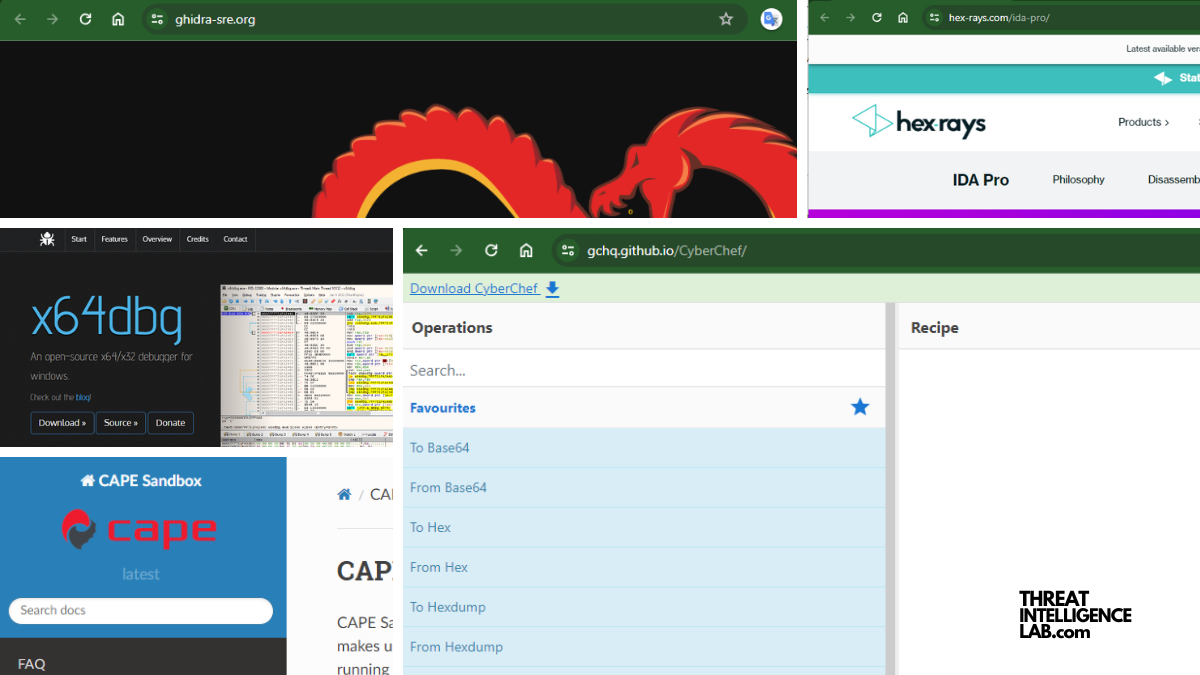The width and height of the screenshot is (1200, 675).
Task: Click the Favourites star icon in CyberChef
Action: pyautogui.click(x=860, y=407)
